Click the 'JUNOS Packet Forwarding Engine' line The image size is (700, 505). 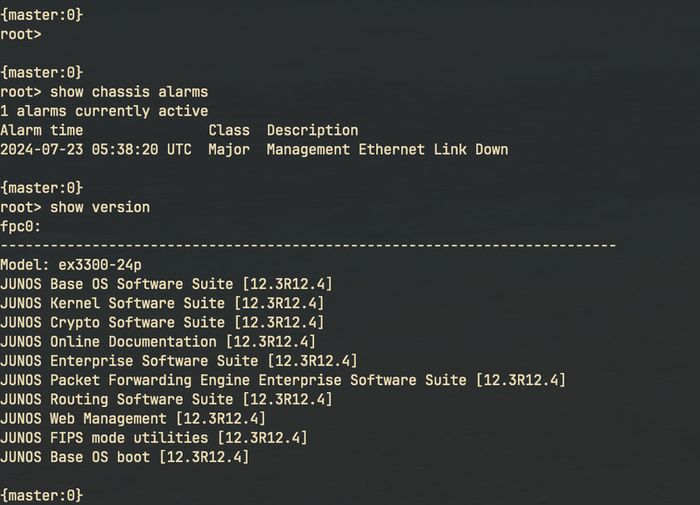[x=283, y=380]
